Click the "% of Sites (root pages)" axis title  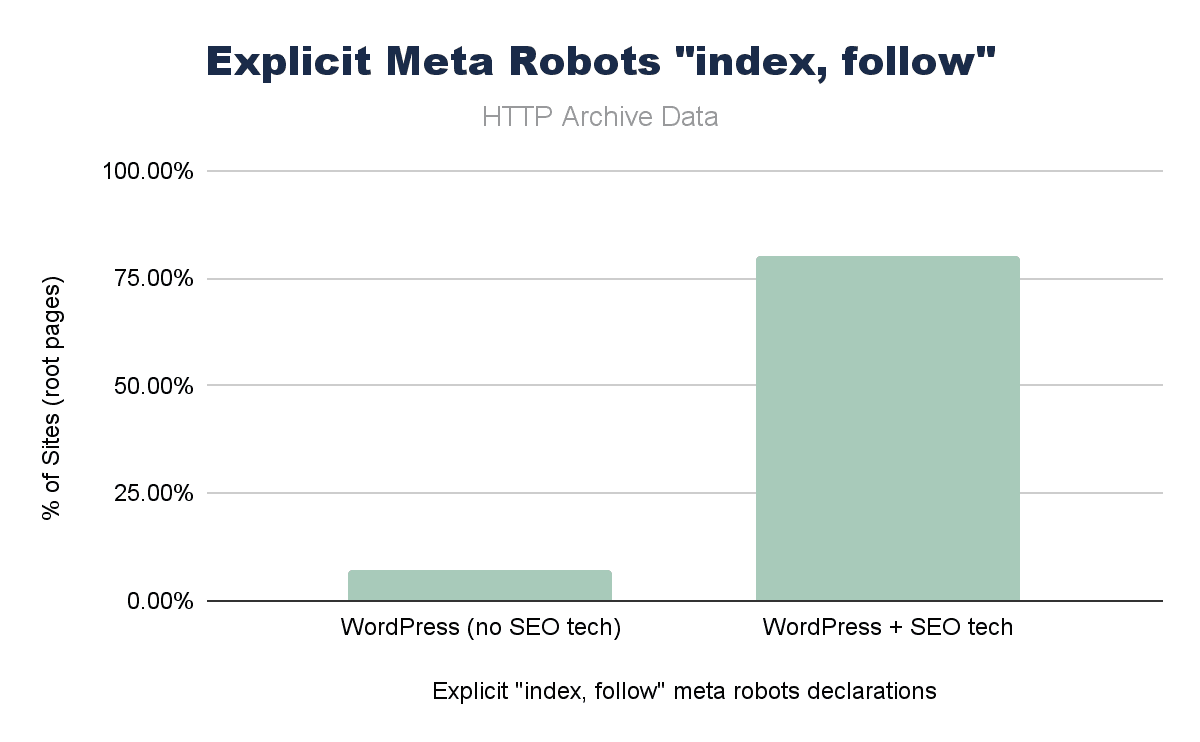coord(52,396)
